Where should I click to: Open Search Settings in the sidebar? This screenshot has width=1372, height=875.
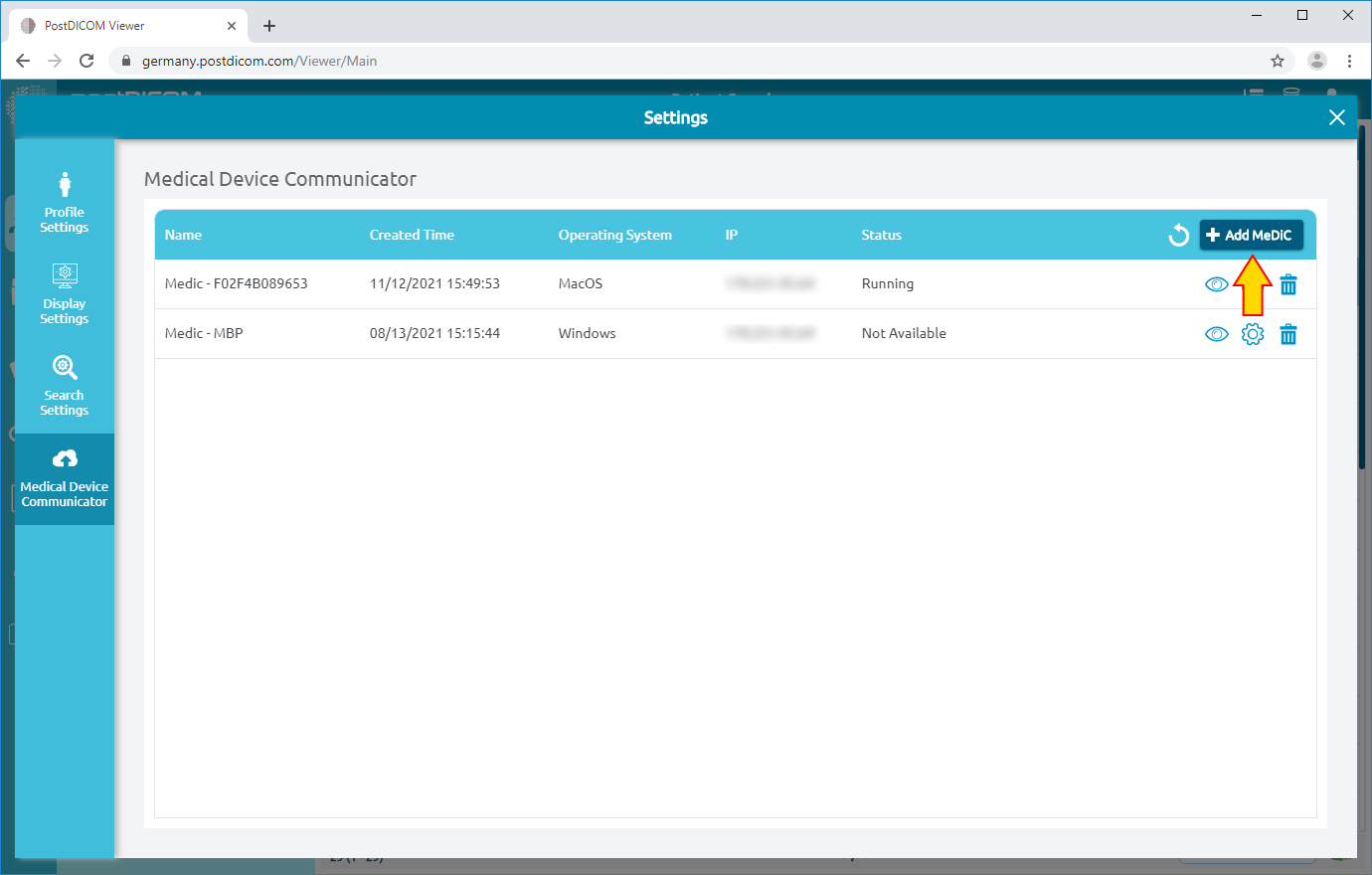(x=65, y=387)
